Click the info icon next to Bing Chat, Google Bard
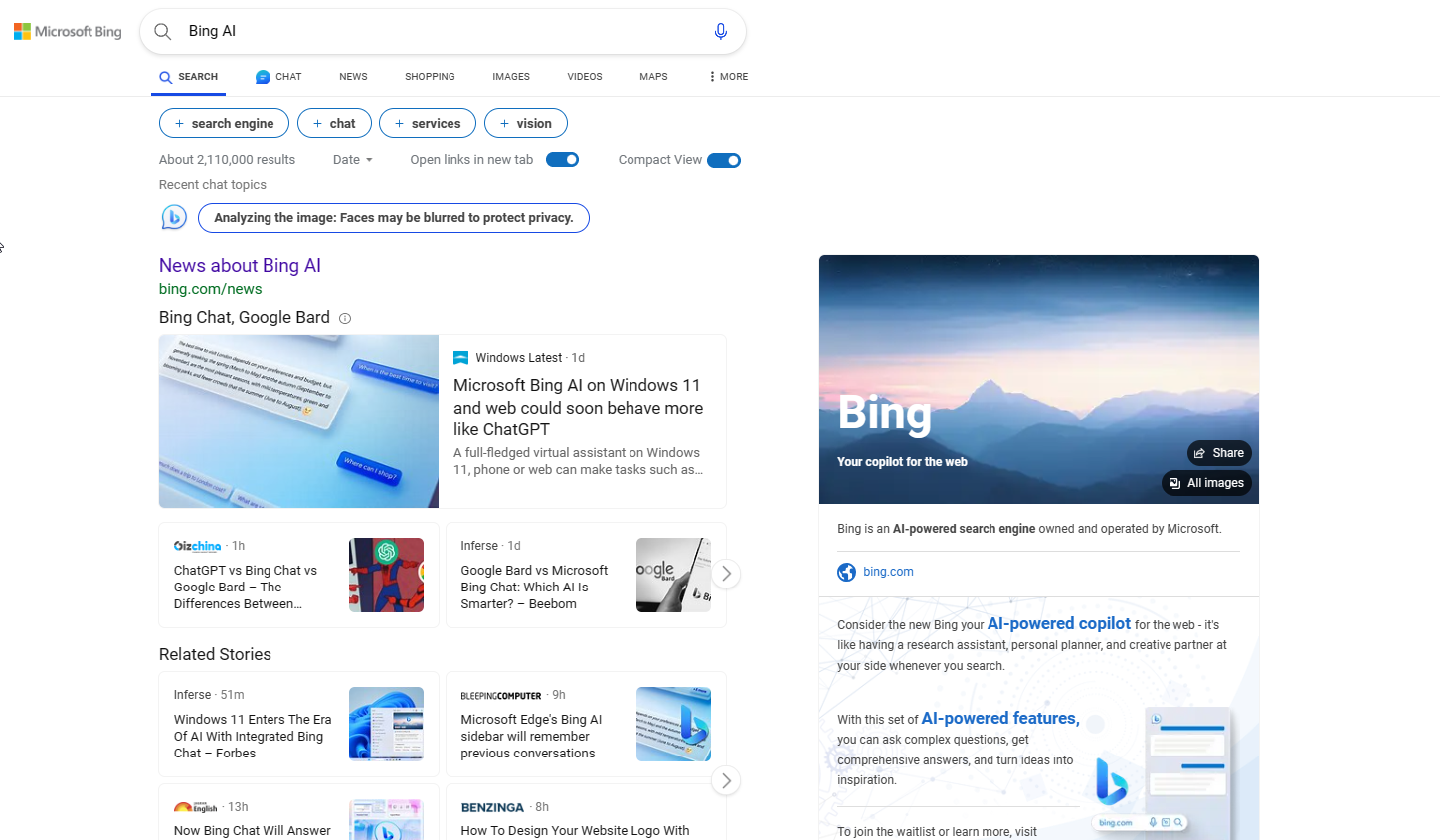Screen dimensions: 1440x840 pos(344,318)
